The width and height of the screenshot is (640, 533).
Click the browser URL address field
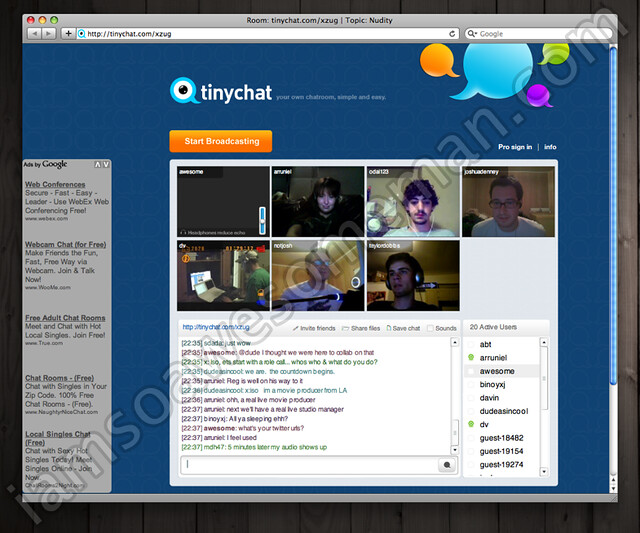coord(267,34)
